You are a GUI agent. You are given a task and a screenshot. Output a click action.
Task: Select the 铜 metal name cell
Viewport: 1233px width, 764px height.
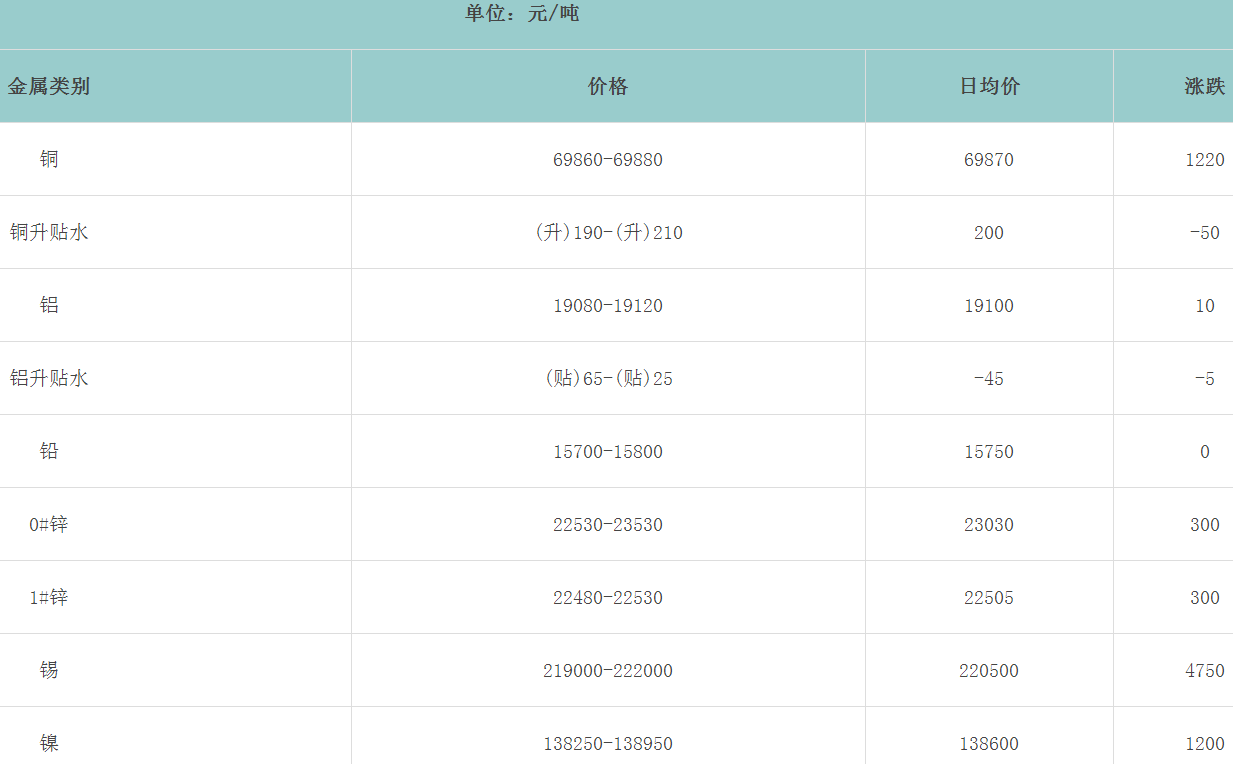coord(49,159)
